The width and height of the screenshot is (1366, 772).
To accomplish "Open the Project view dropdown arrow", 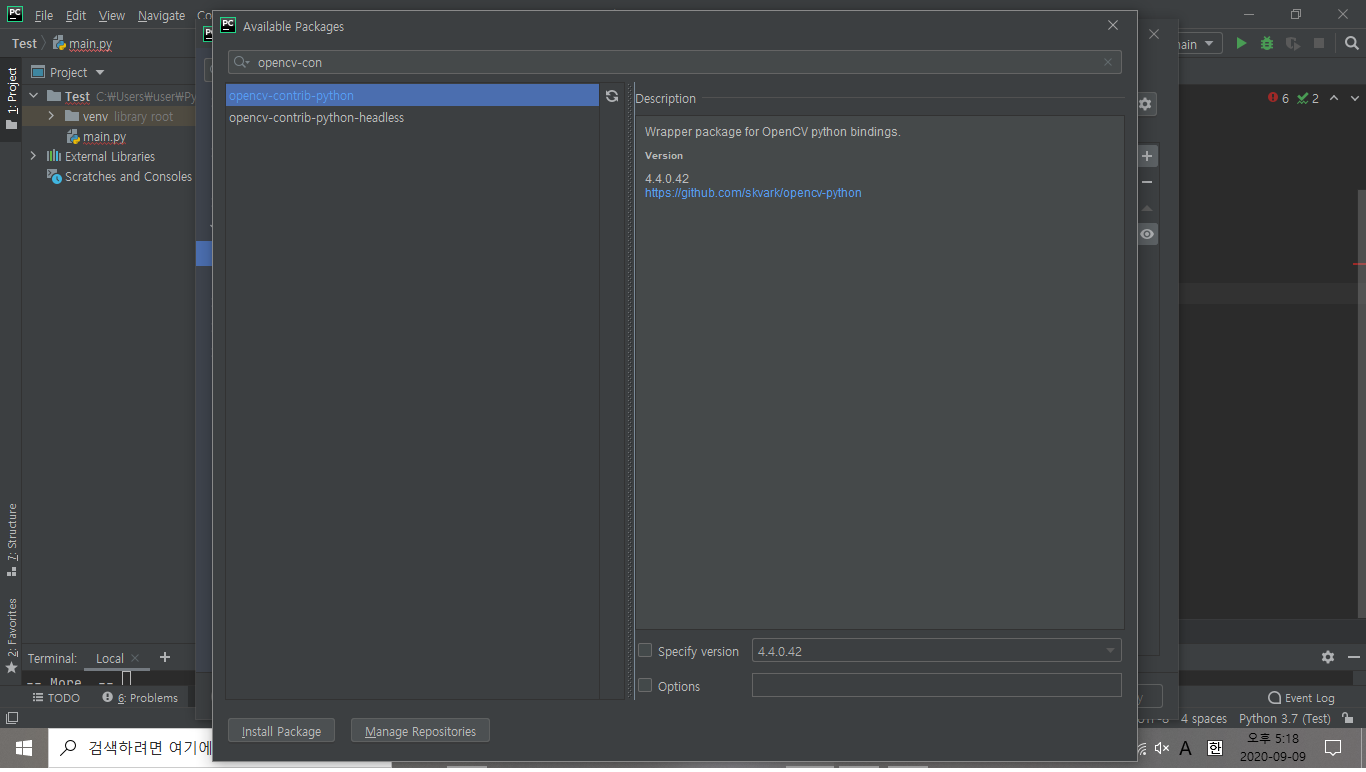I will [x=100, y=73].
